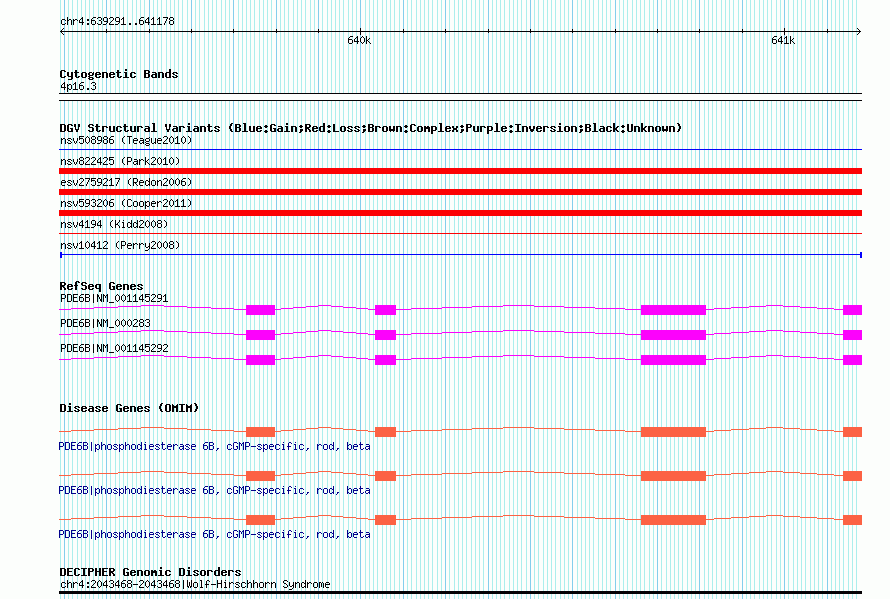Click the chr4:639291..641178 region label
Screen dimensions: 890x599
(x=117, y=21)
